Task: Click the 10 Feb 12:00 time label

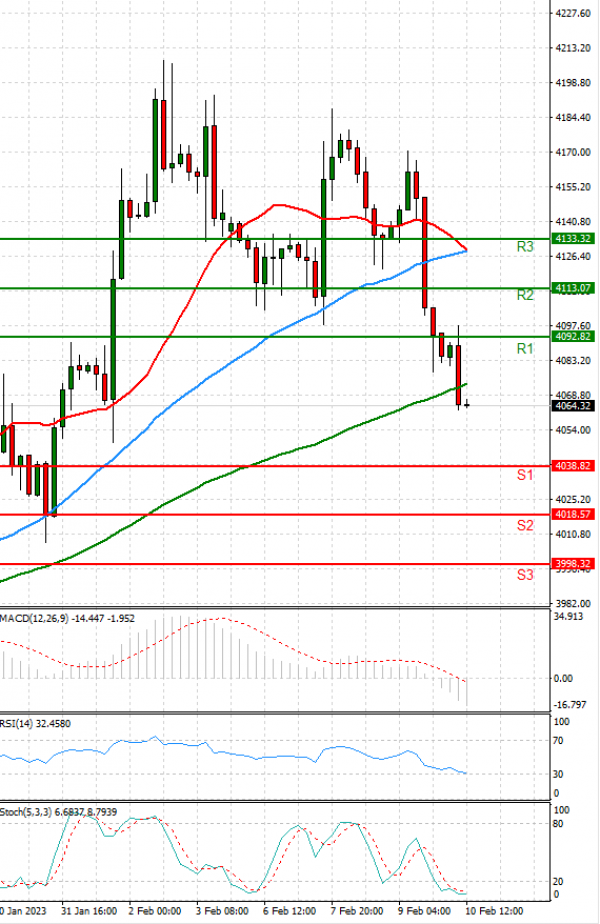Action: coord(494,911)
